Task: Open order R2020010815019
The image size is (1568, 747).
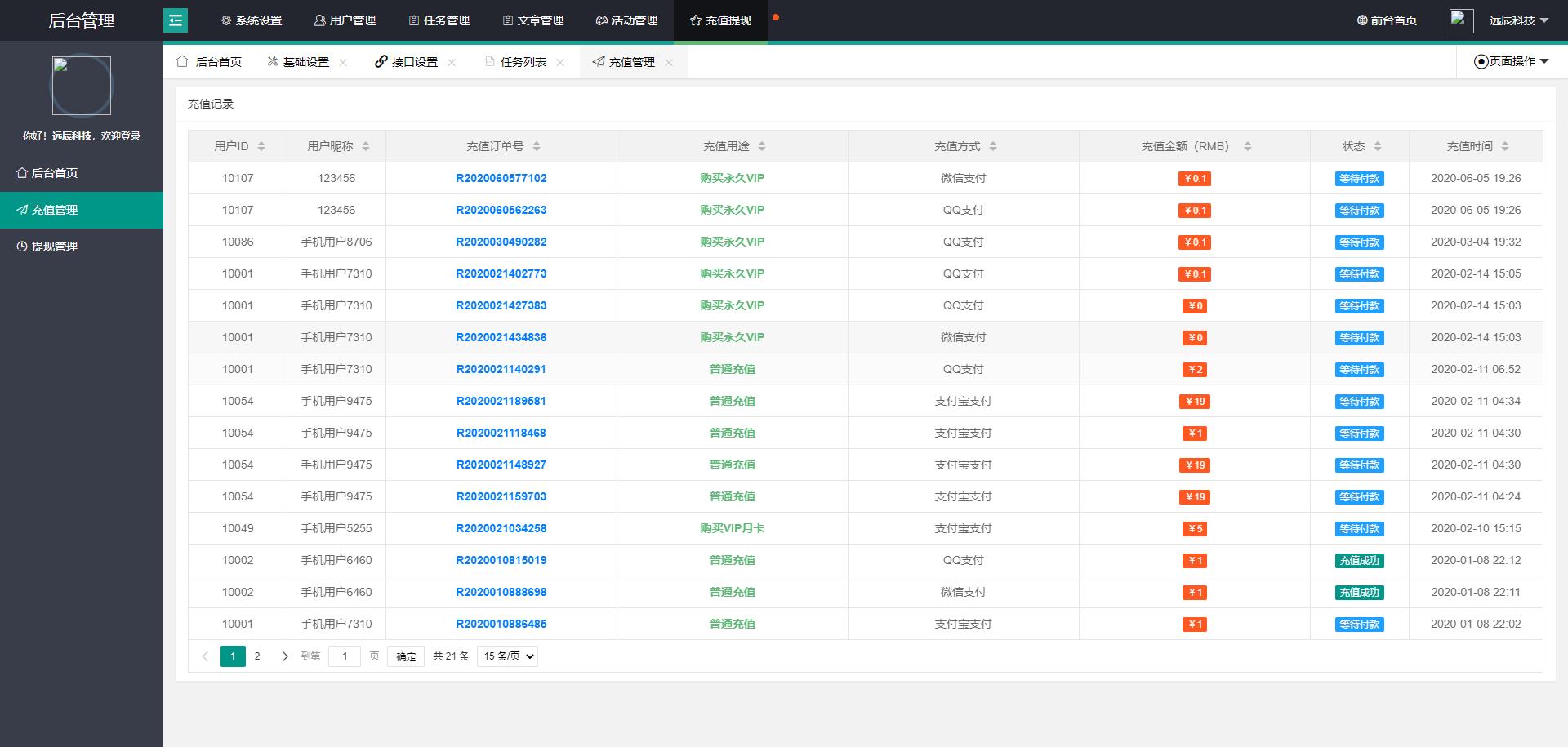Action: pyautogui.click(x=501, y=560)
